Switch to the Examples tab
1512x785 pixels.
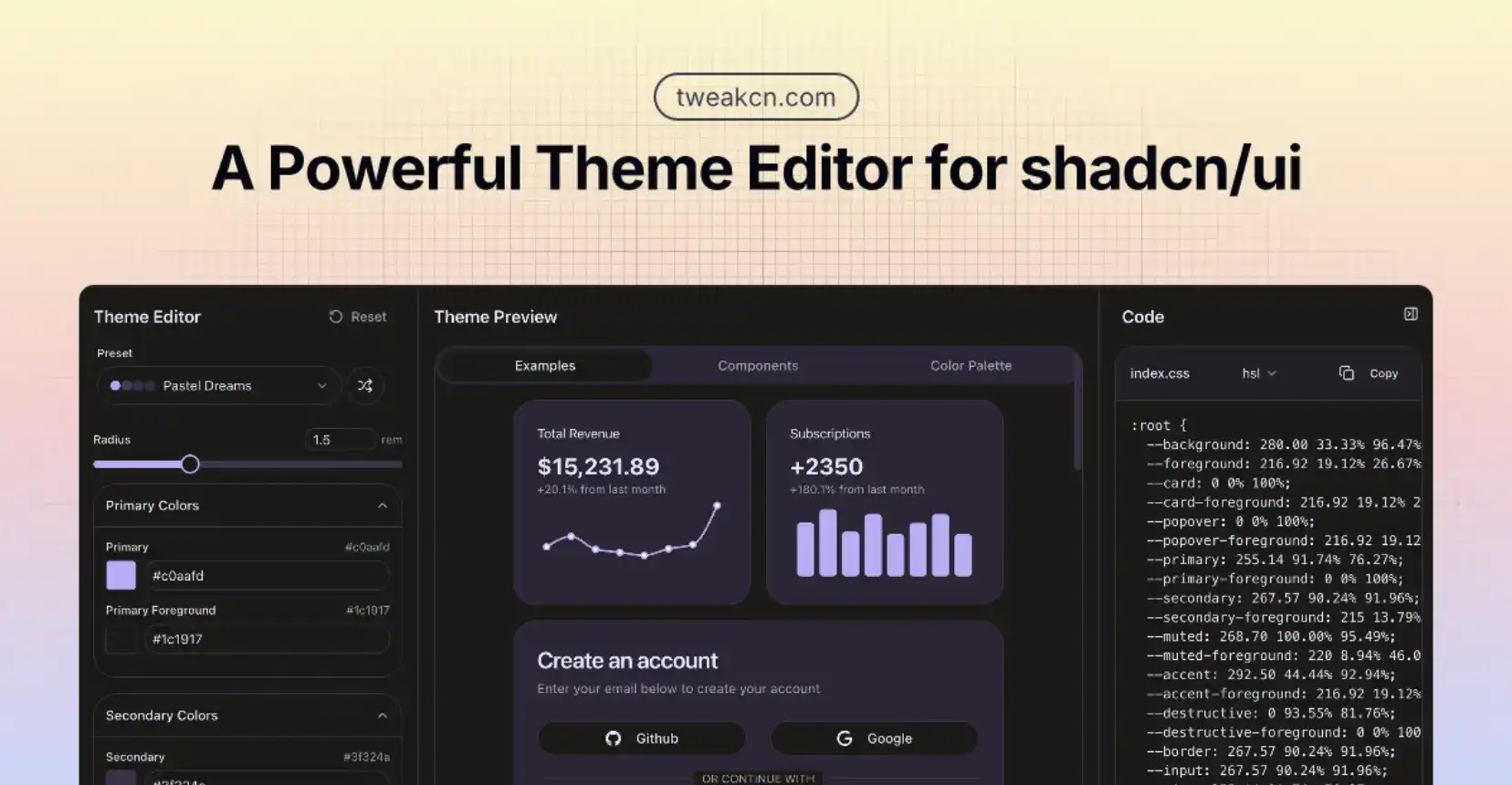(x=545, y=365)
